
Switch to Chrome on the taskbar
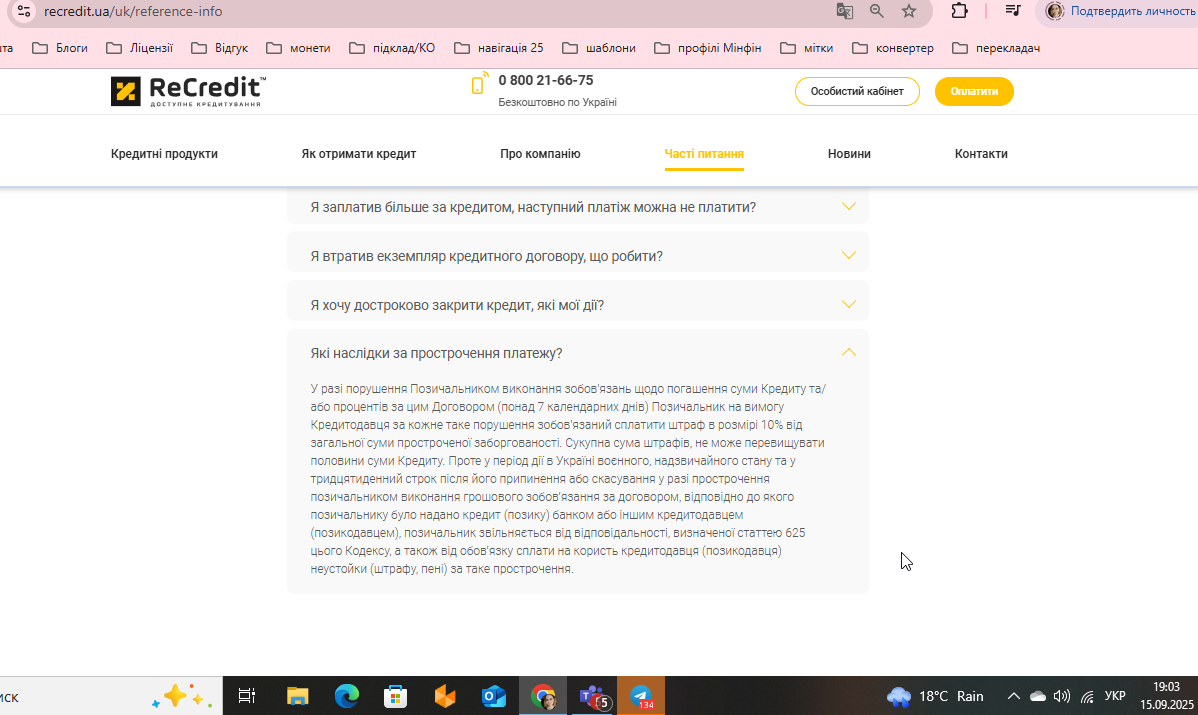(543, 696)
